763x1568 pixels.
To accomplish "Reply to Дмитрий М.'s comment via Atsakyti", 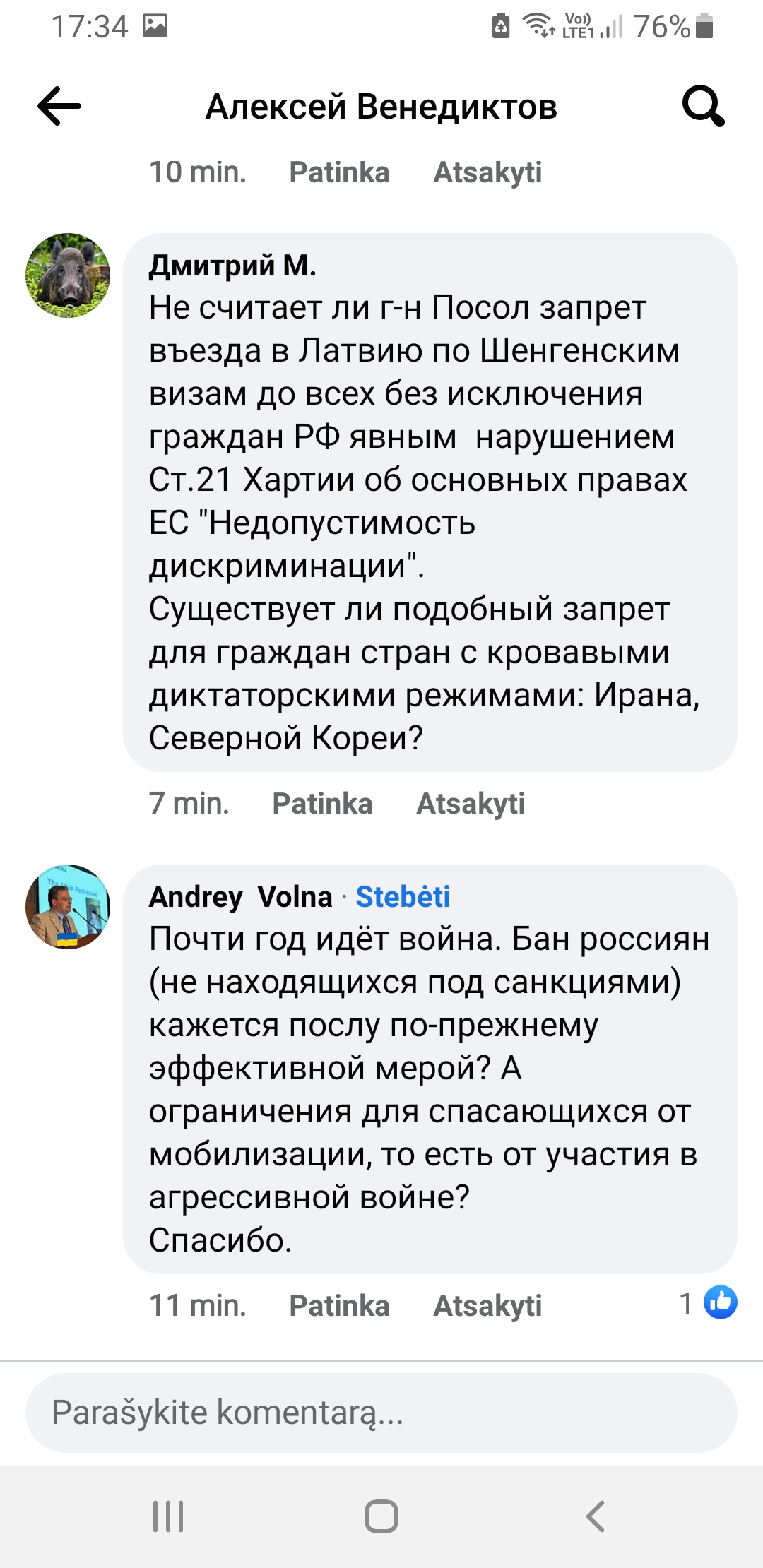I will (x=471, y=804).
